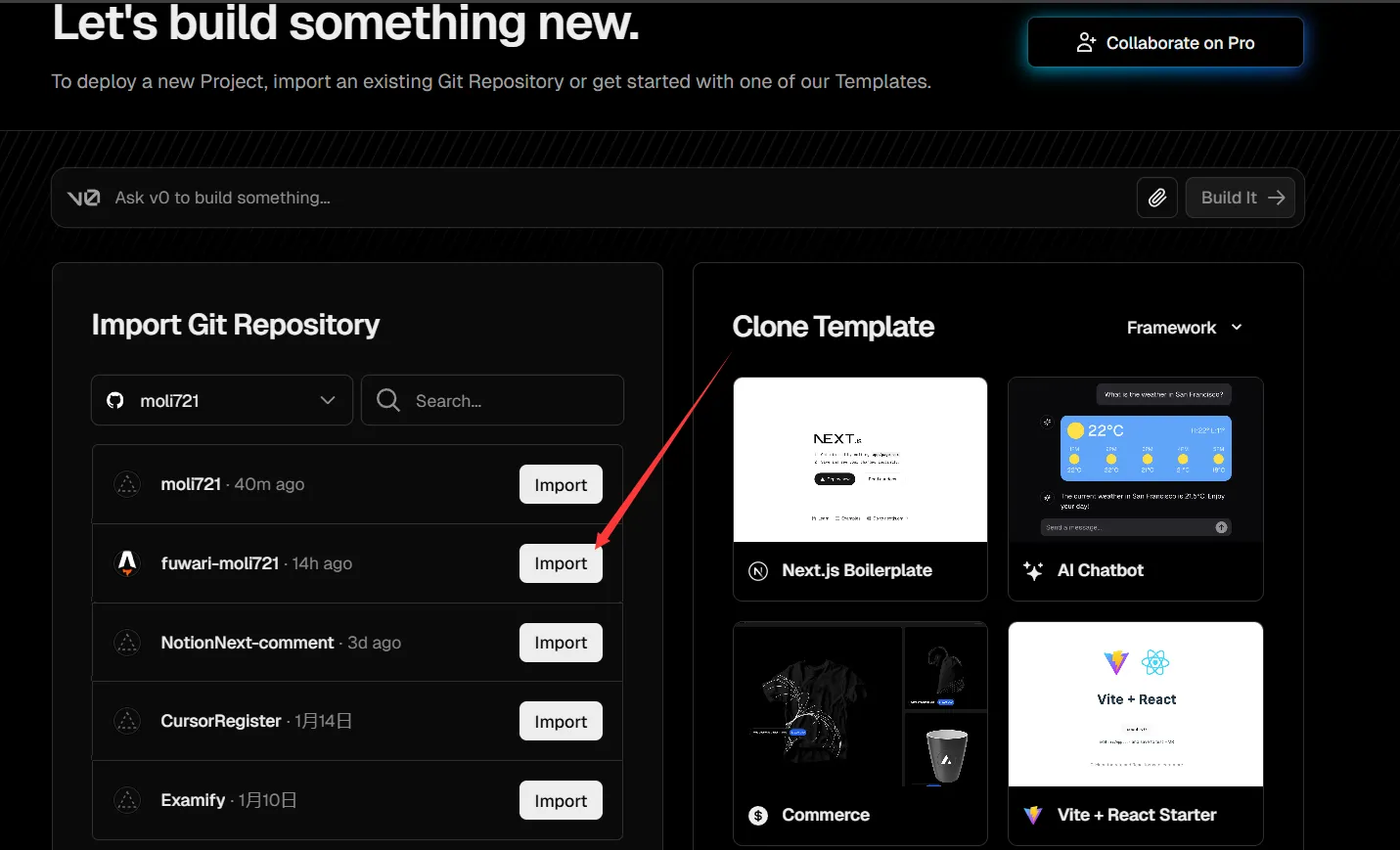Click the CursorRegister repository icon

pos(127,721)
